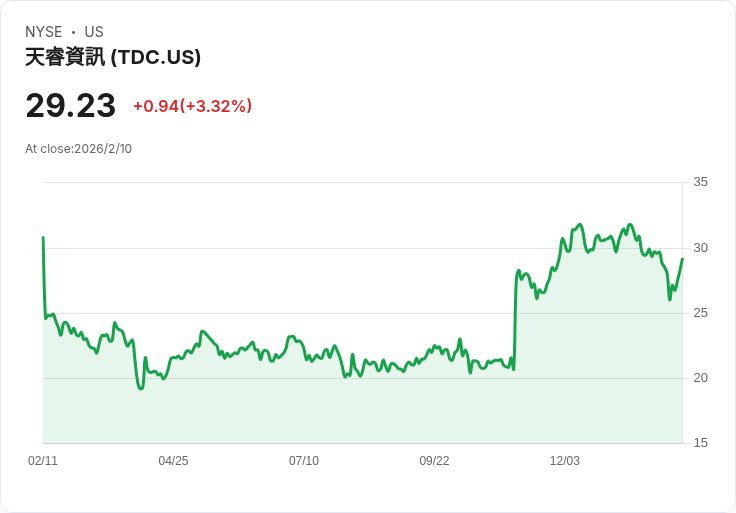Click the 35 price axis label
This screenshot has height=513, width=736.
(700, 182)
